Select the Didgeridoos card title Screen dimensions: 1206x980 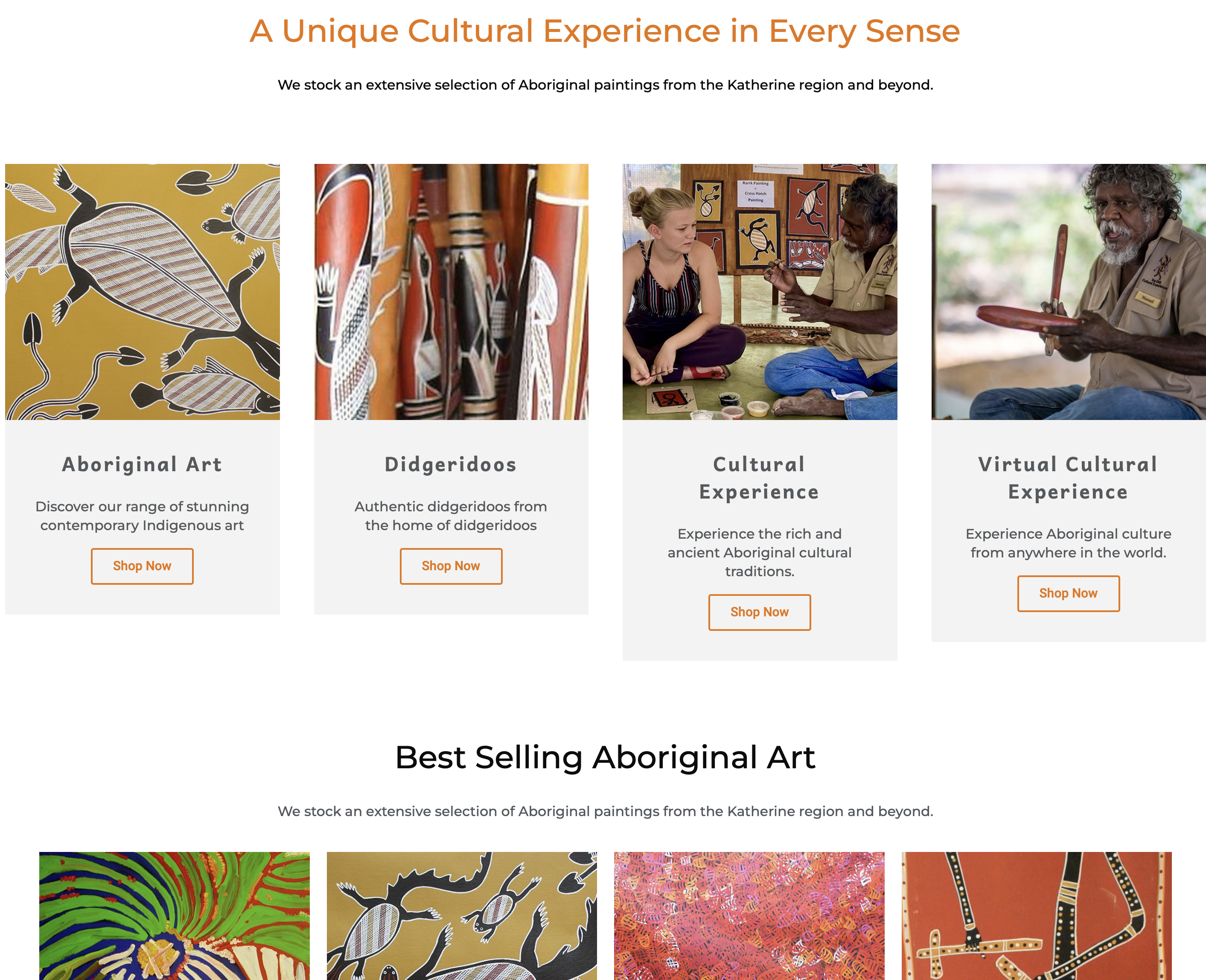[x=450, y=464]
